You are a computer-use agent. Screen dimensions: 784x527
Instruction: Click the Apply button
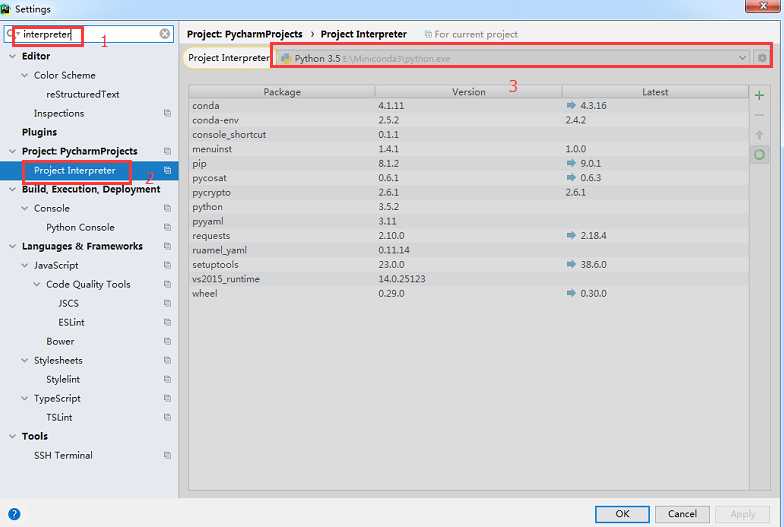(742, 514)
